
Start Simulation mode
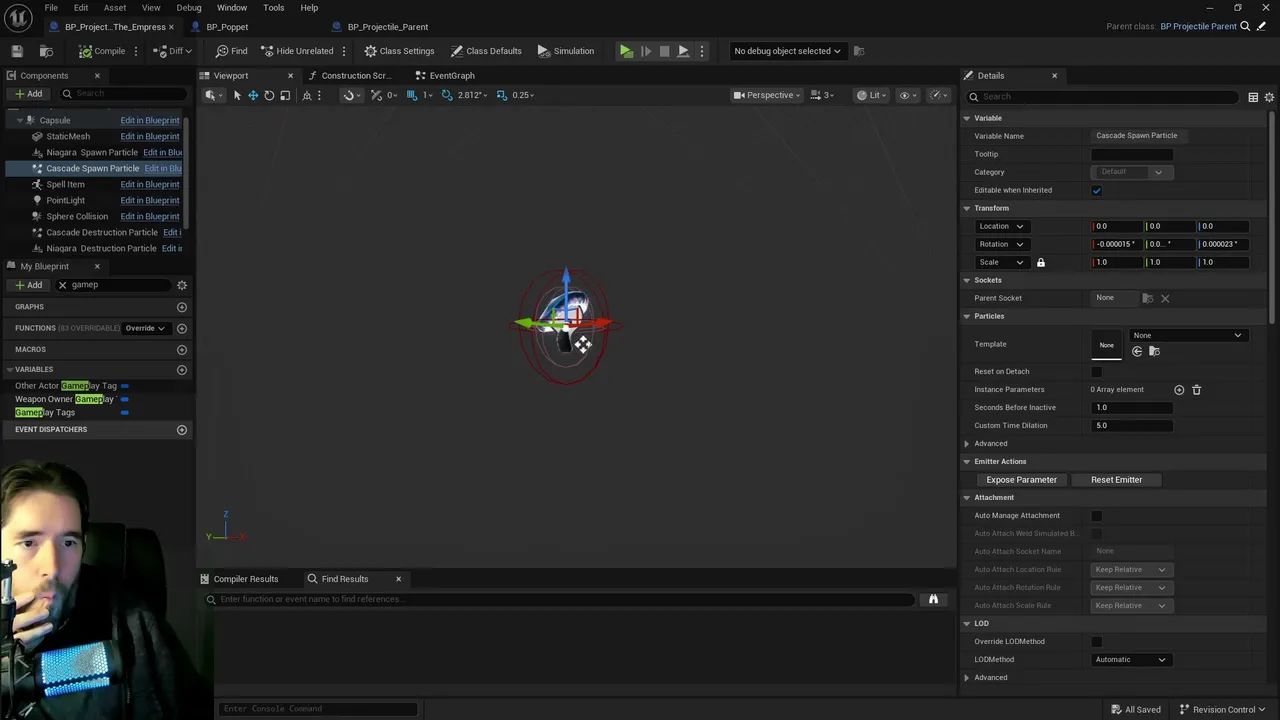click(x=566, y=51)
